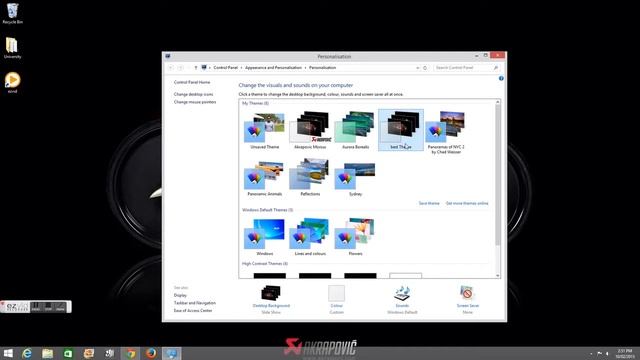Open the green app taskbar icon
This screenshot has height=360, width=640.
(68, 353)
